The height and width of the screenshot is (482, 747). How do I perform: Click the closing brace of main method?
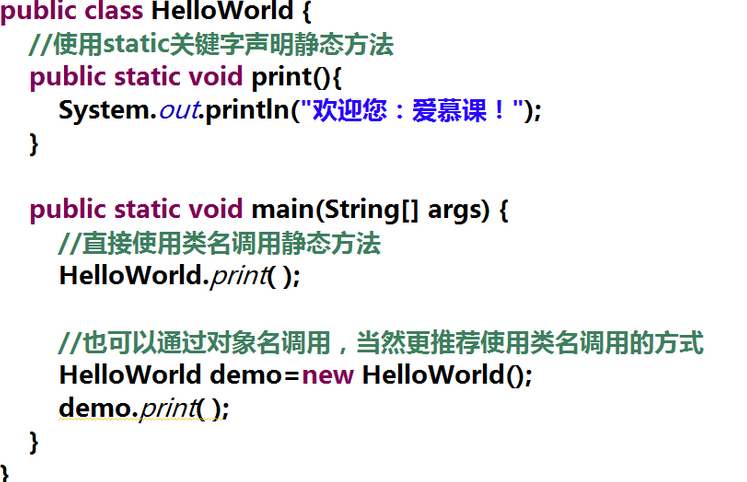[x=34, y=443]
